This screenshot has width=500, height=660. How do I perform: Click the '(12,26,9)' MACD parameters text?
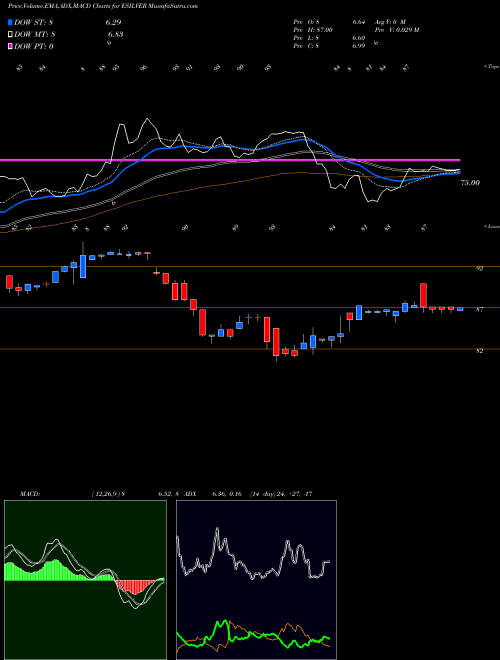click(105, 494)
